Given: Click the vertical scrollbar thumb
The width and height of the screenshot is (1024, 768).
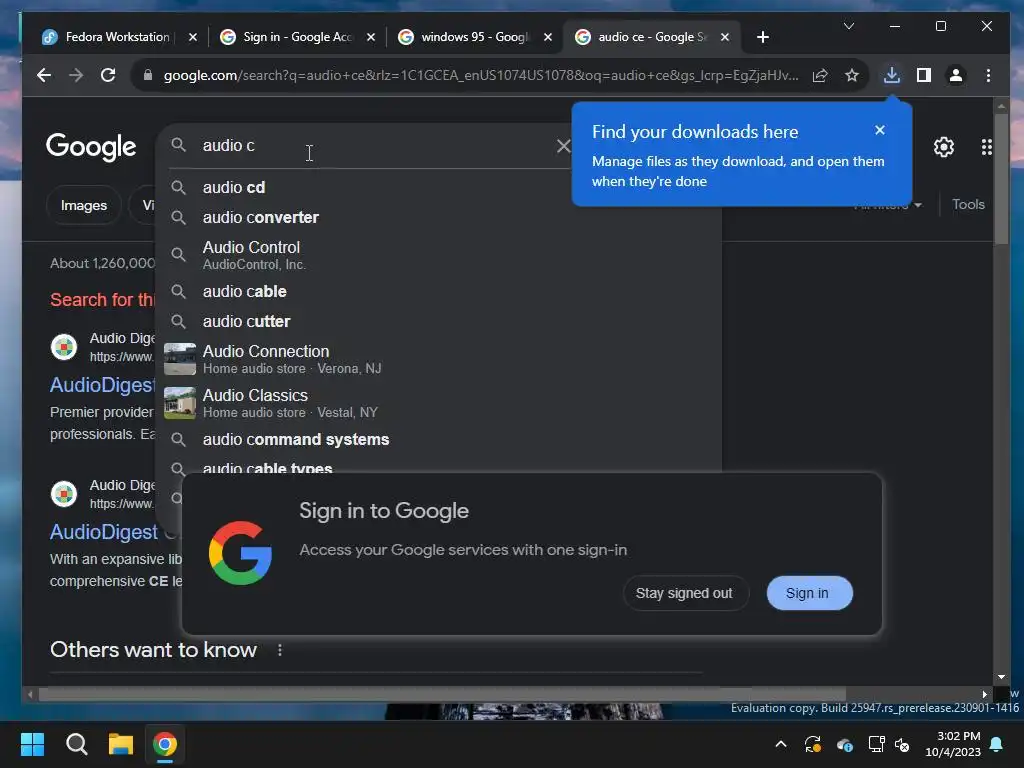Looking at the screenshot, I should pyautogui.click(x=1001, y=177).
